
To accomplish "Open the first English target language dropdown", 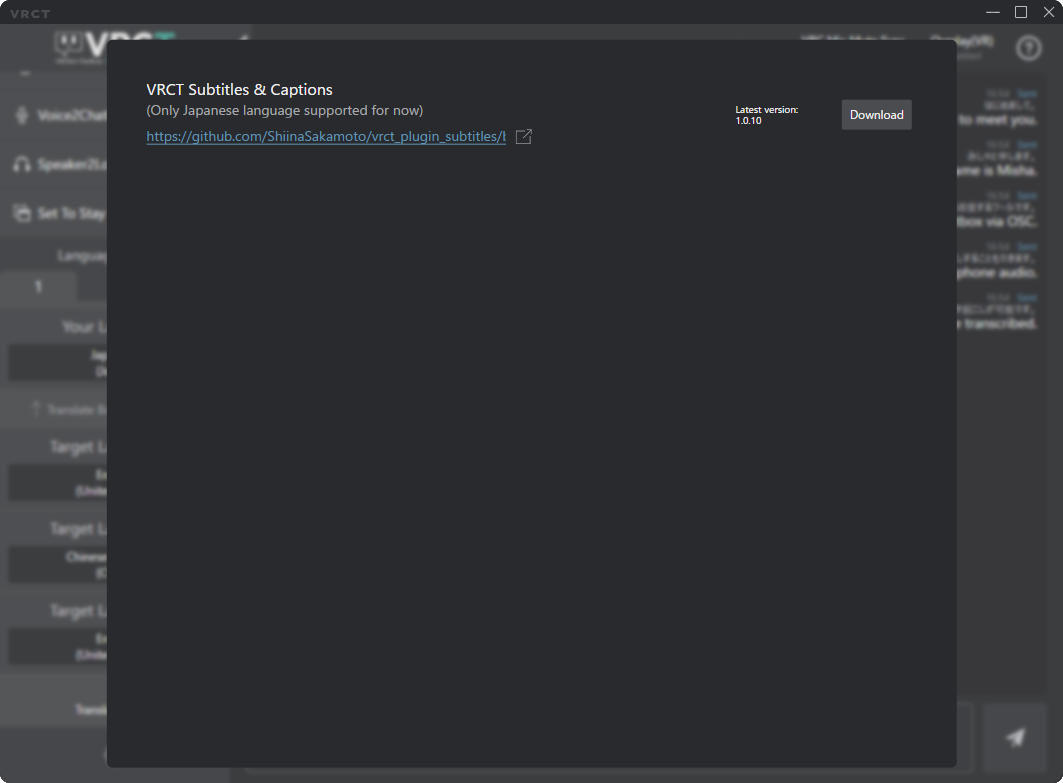I will [56, 483].
